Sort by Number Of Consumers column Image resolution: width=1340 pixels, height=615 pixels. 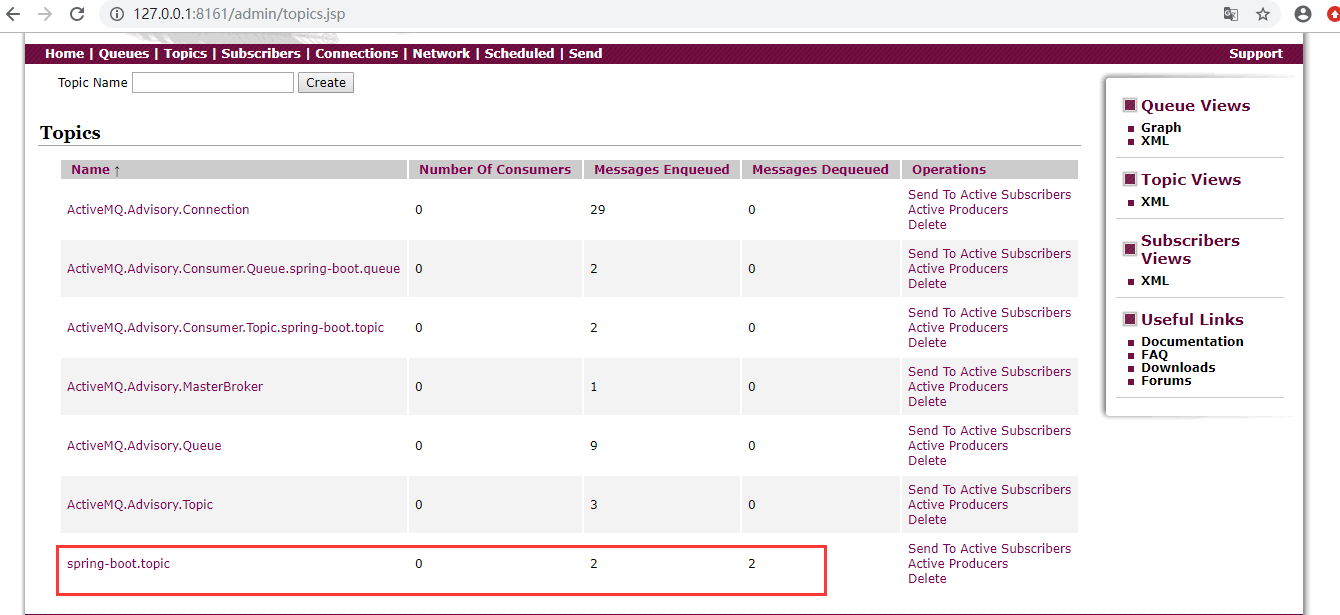tap(495, 170)
